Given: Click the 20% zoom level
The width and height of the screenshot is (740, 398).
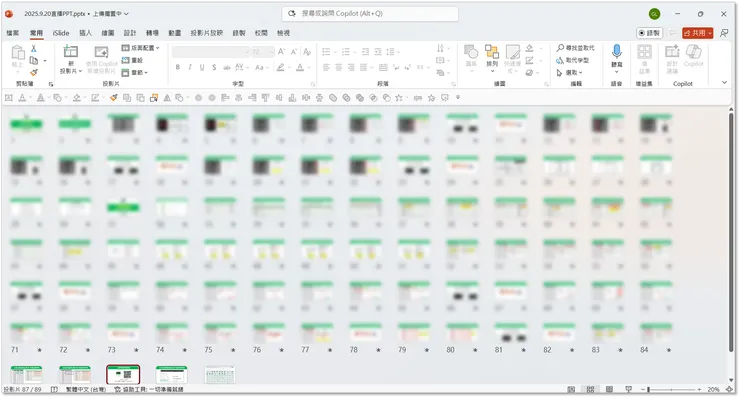Looking at the screenshot, I should [713, 390].
